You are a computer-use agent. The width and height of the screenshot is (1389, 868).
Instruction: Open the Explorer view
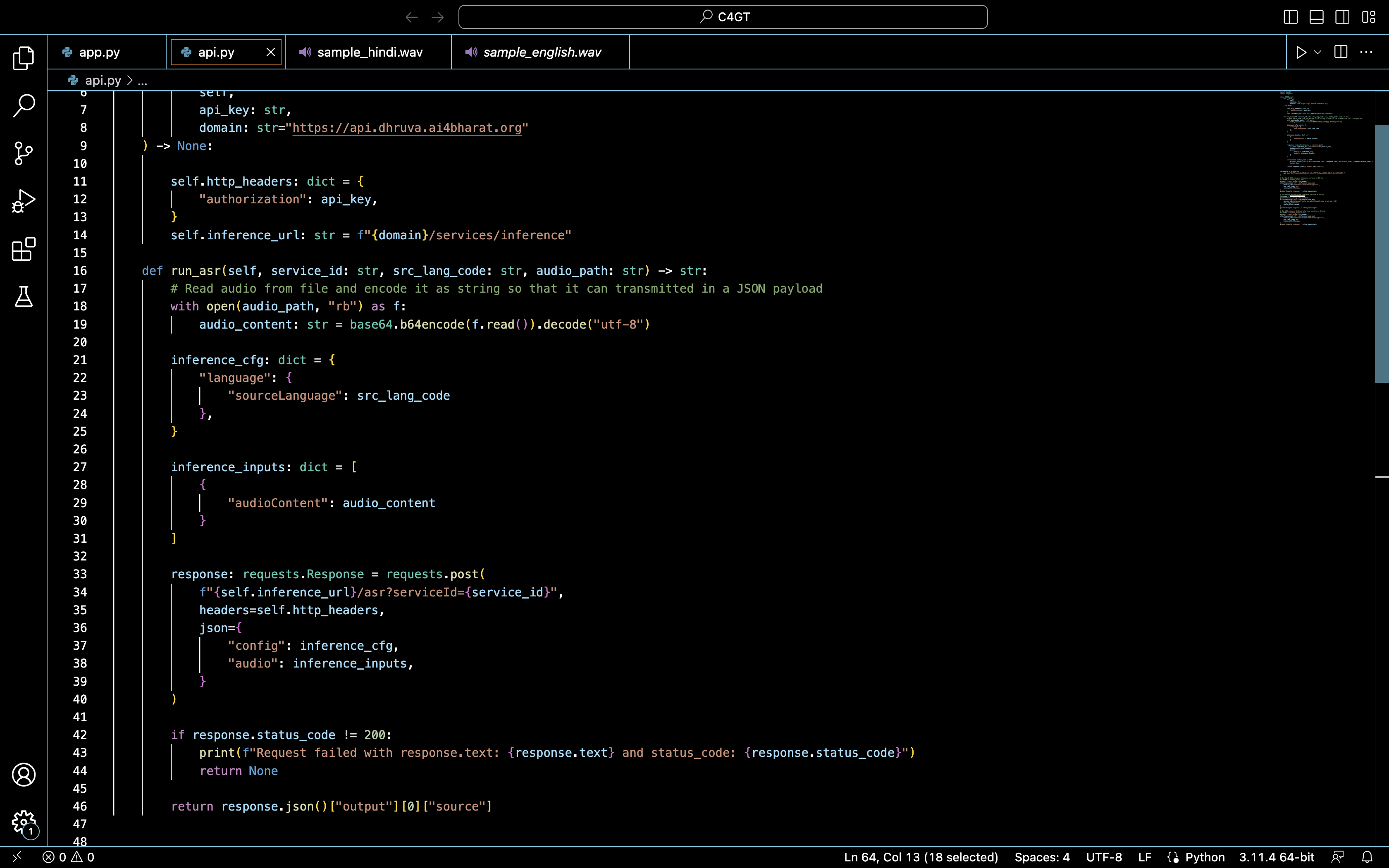tap(23, 57)
